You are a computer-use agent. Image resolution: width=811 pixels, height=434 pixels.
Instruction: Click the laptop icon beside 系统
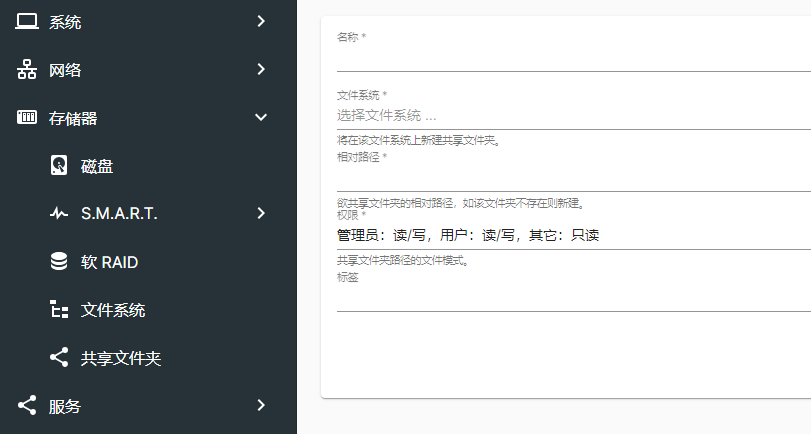[x=27, y=22]
